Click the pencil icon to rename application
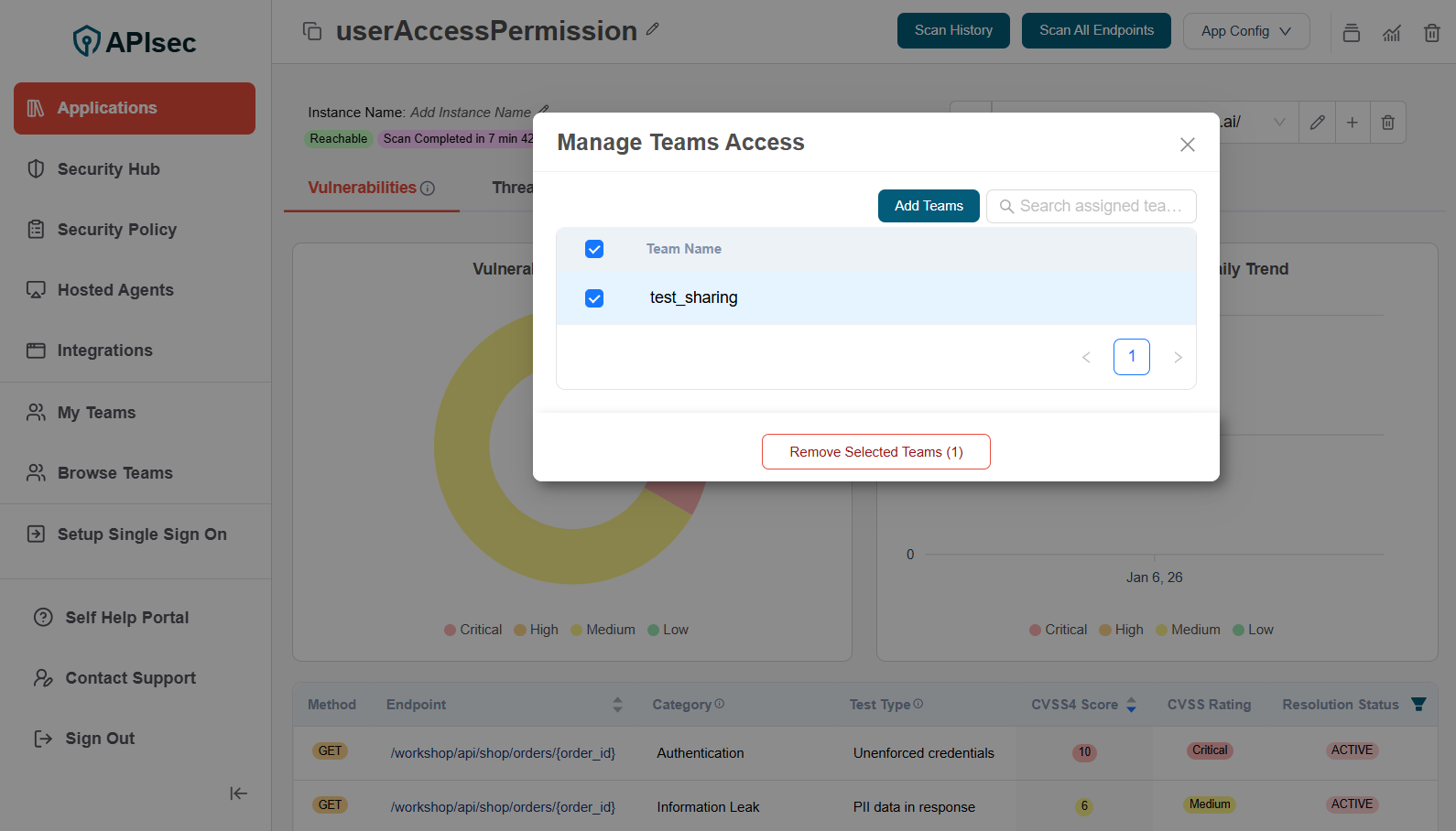 652,29
